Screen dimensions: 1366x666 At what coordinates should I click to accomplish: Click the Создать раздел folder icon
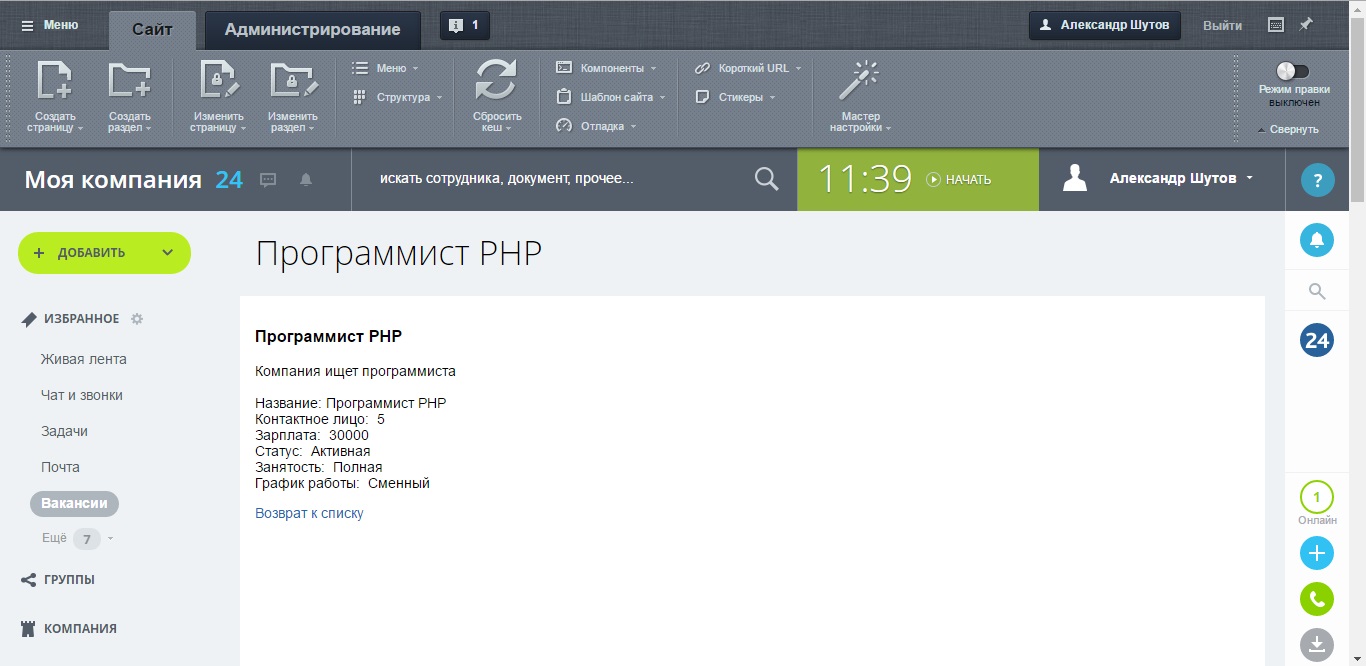click(129, 81)
